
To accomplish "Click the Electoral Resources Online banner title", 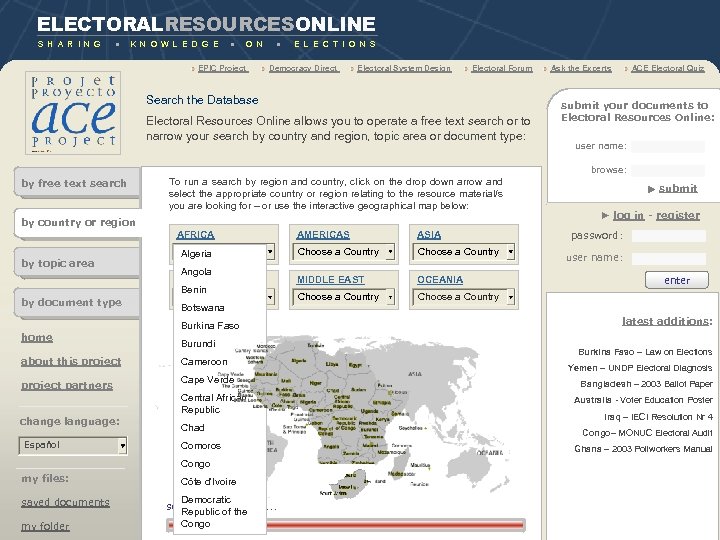I will 207,24.
